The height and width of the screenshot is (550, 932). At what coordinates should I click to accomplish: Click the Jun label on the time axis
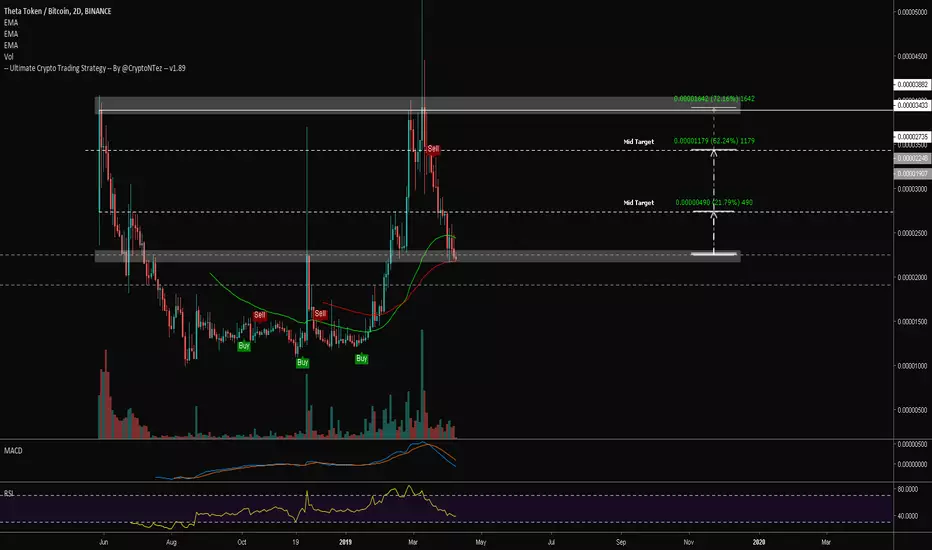tap(103, 542)
